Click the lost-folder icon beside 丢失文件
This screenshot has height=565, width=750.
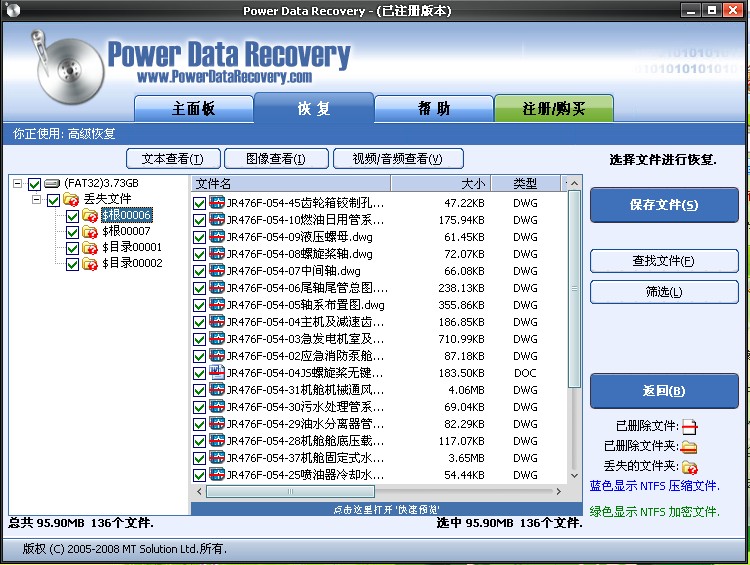coord(71,199)
